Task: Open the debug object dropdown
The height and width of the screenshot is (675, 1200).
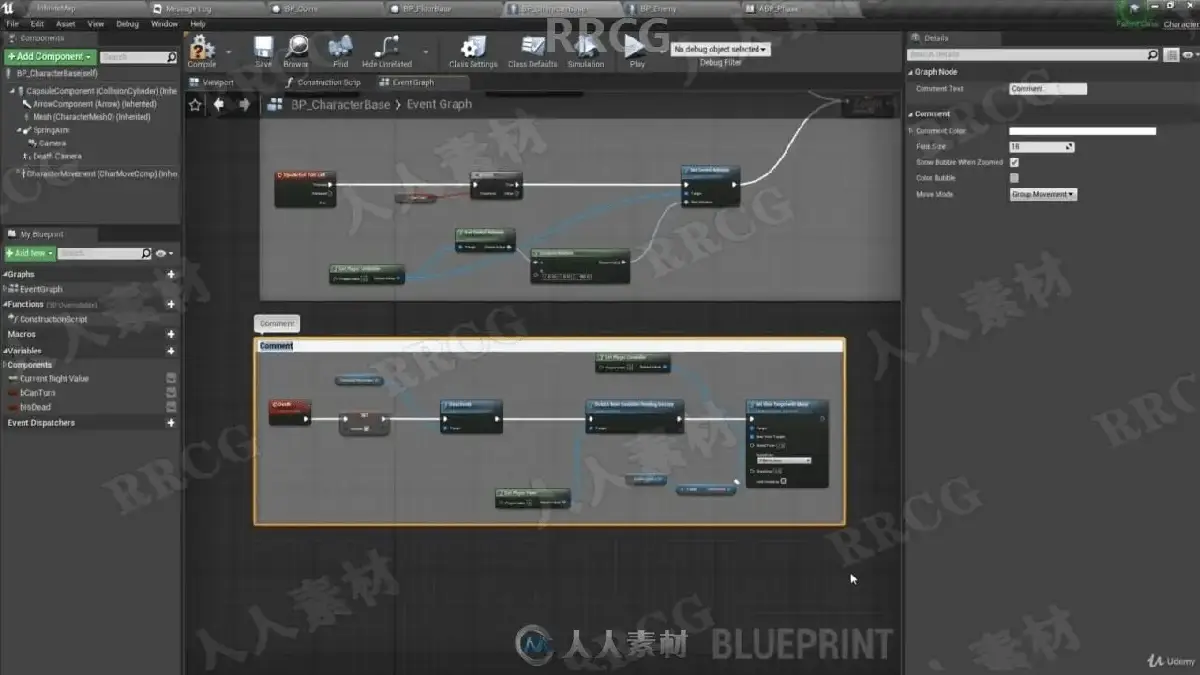Action: (720, 49)
